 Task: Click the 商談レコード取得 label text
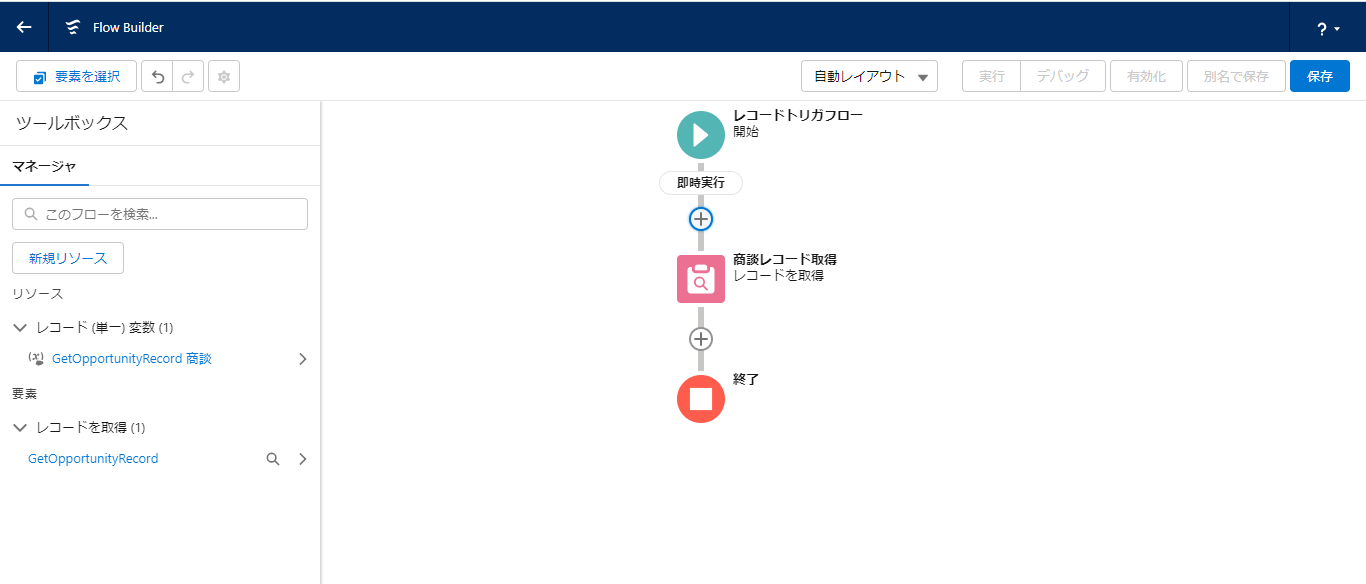coord(785,259)
